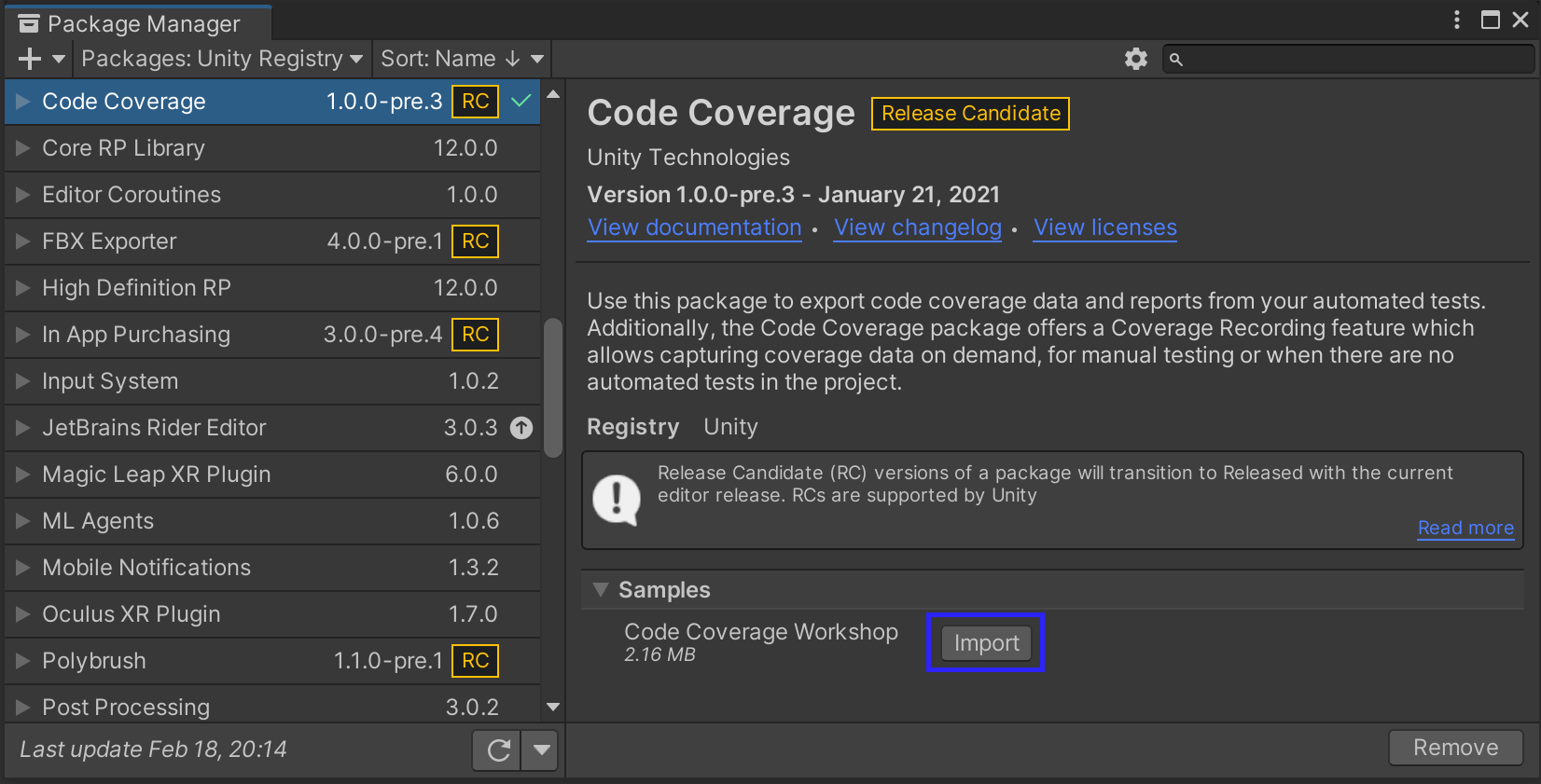The image size is (1541, 784).
Task: Expand the Input System package entry
Action: point(23,381)
